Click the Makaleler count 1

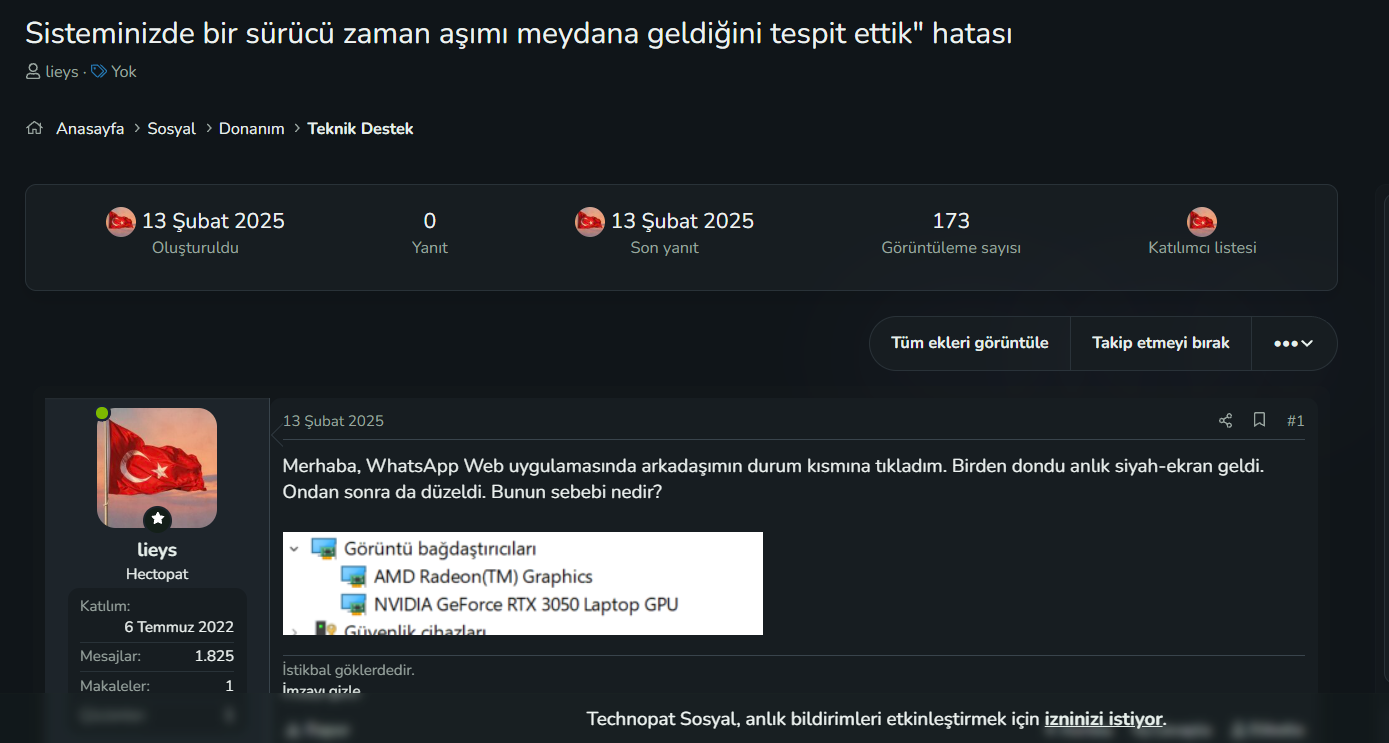tap(229, 686)
